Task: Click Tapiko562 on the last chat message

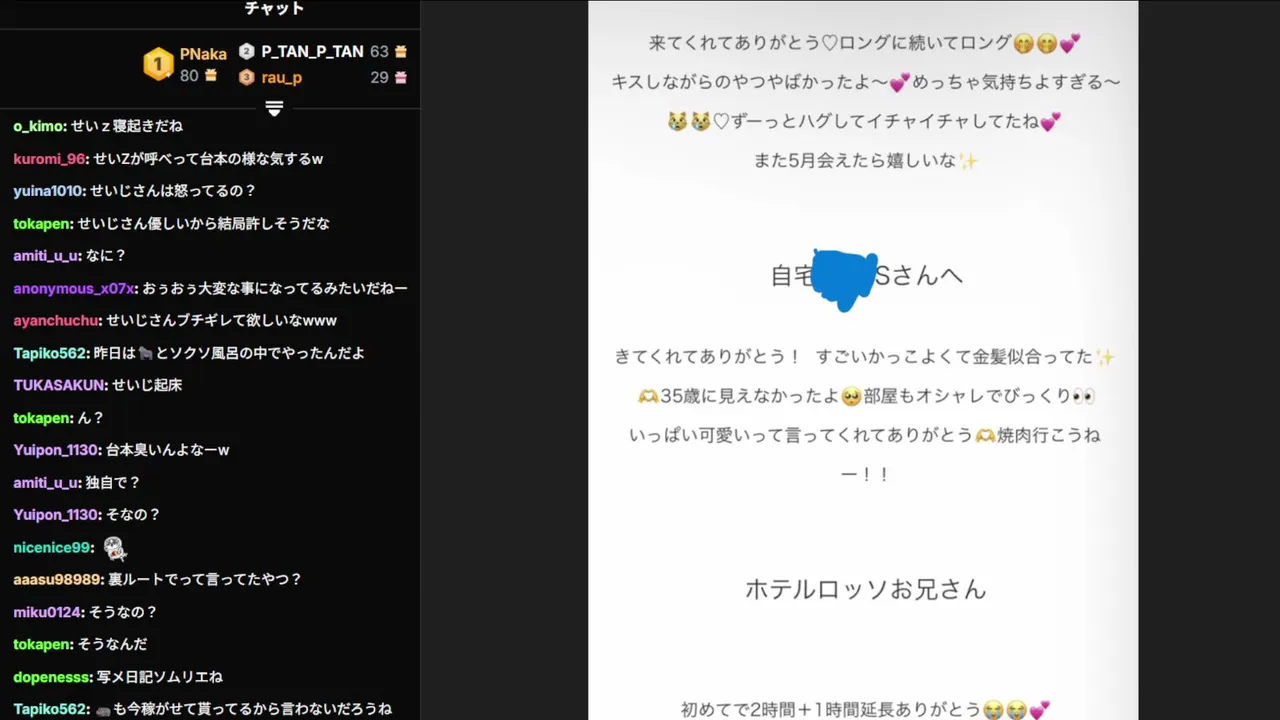Action: coord(50,709)
